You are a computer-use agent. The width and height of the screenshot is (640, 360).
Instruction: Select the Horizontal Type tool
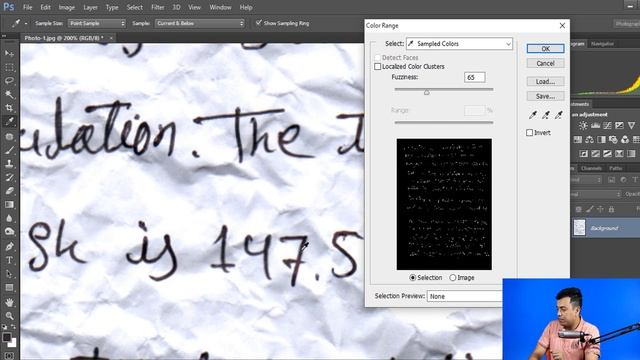tap(9, 260)
